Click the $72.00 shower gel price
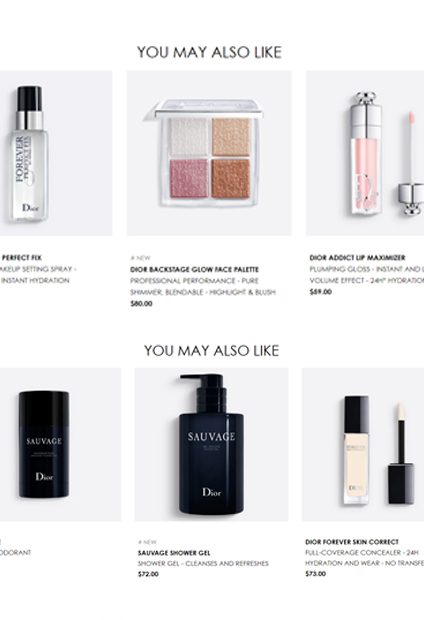 point(148,574)
